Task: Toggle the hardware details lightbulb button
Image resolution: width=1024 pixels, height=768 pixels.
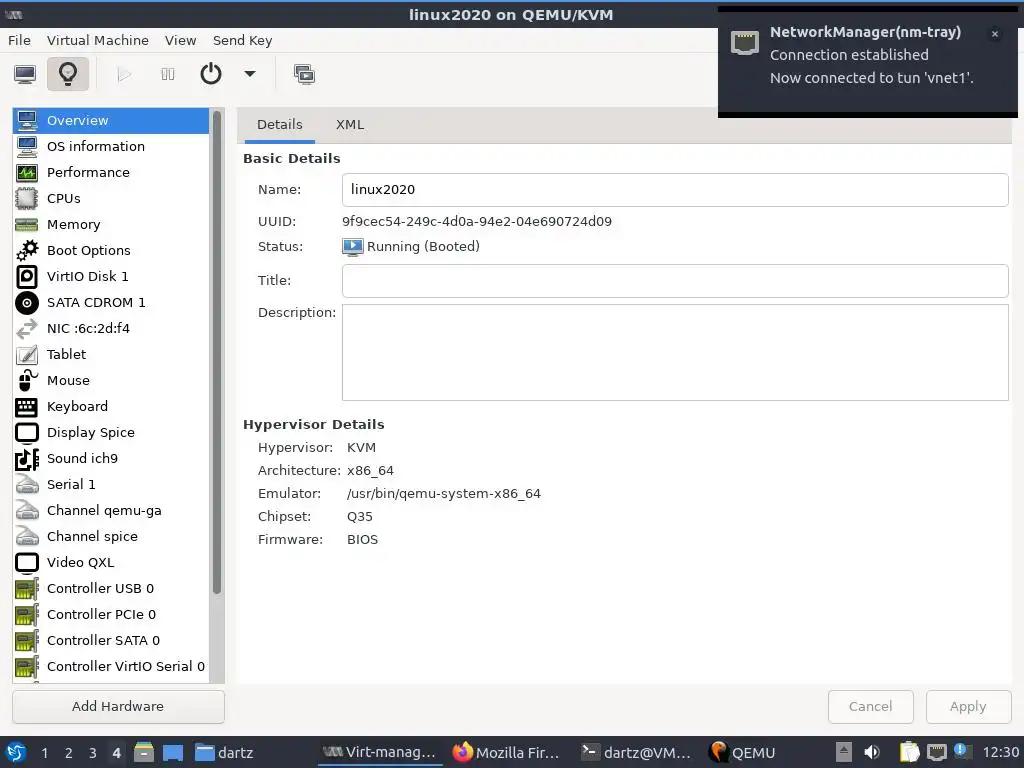Action: pos(68,74)
